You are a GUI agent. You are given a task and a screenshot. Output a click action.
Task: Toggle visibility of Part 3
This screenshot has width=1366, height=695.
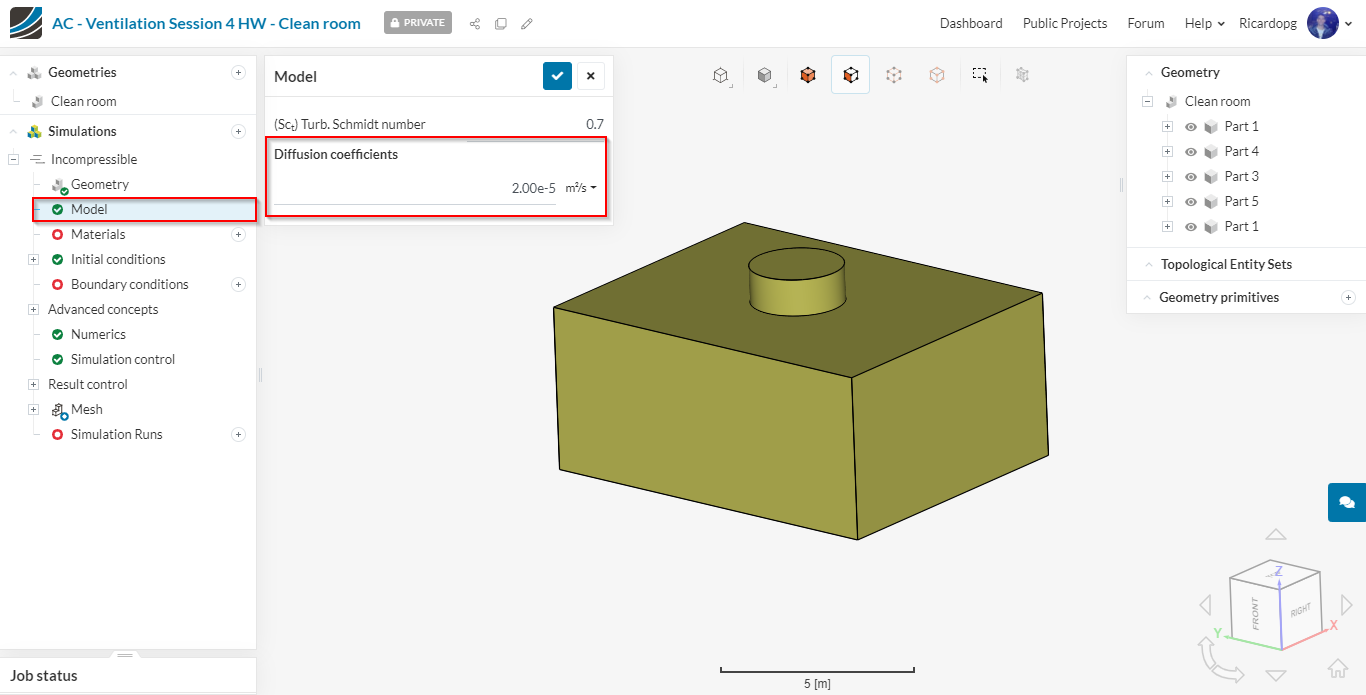tap(1191, 177)
